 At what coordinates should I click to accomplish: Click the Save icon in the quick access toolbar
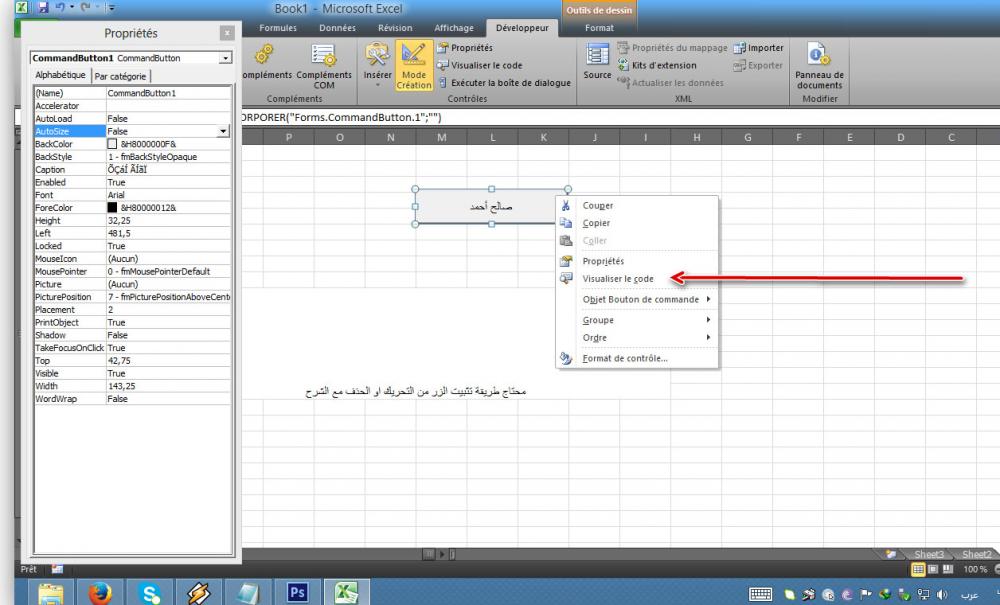point(43,8)
